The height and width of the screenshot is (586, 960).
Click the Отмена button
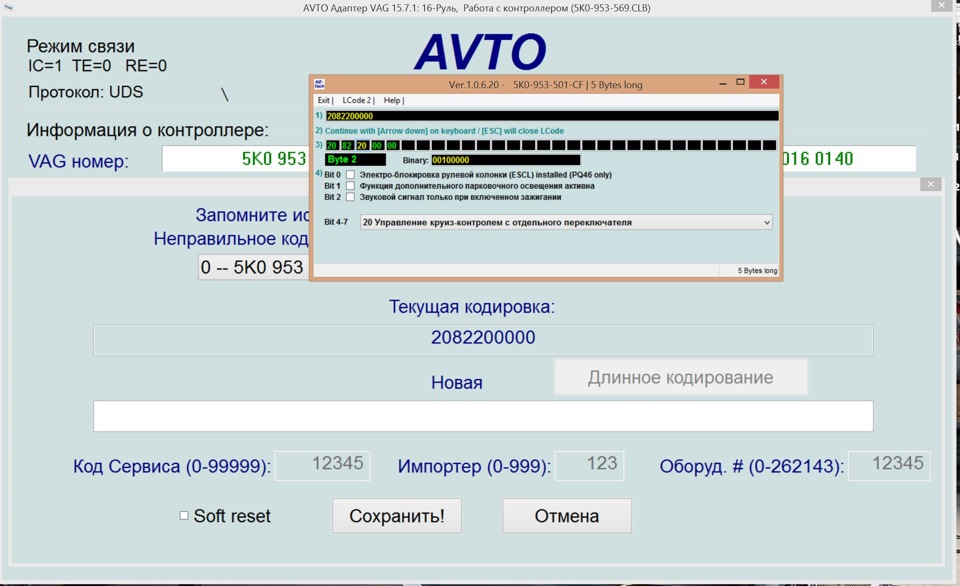pyautogui.click(x=567, y=516)
